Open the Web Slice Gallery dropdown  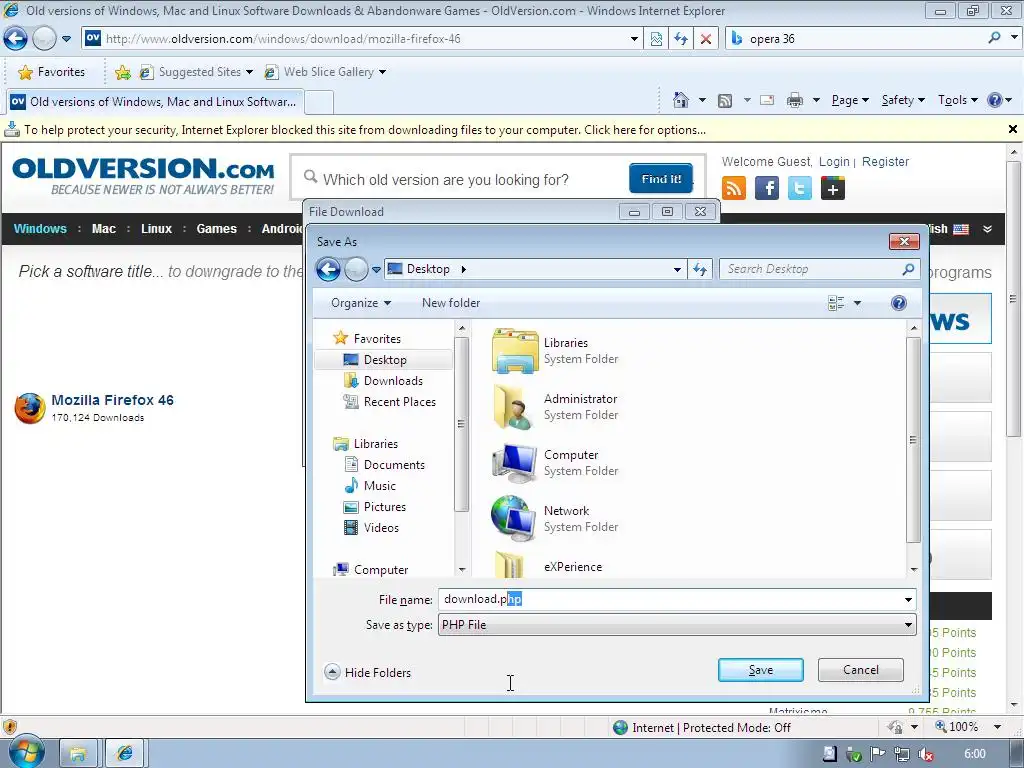(382, 72)
